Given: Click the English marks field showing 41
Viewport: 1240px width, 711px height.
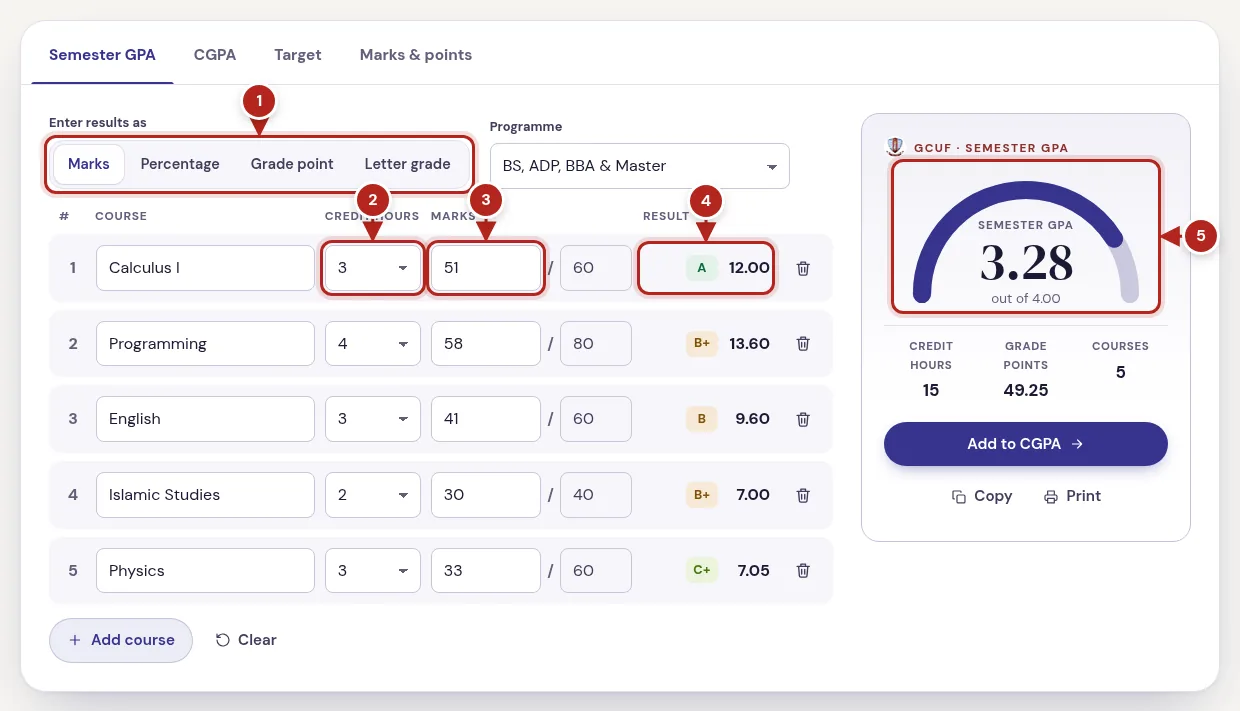Looking at the screenshot, I should 486,419.
